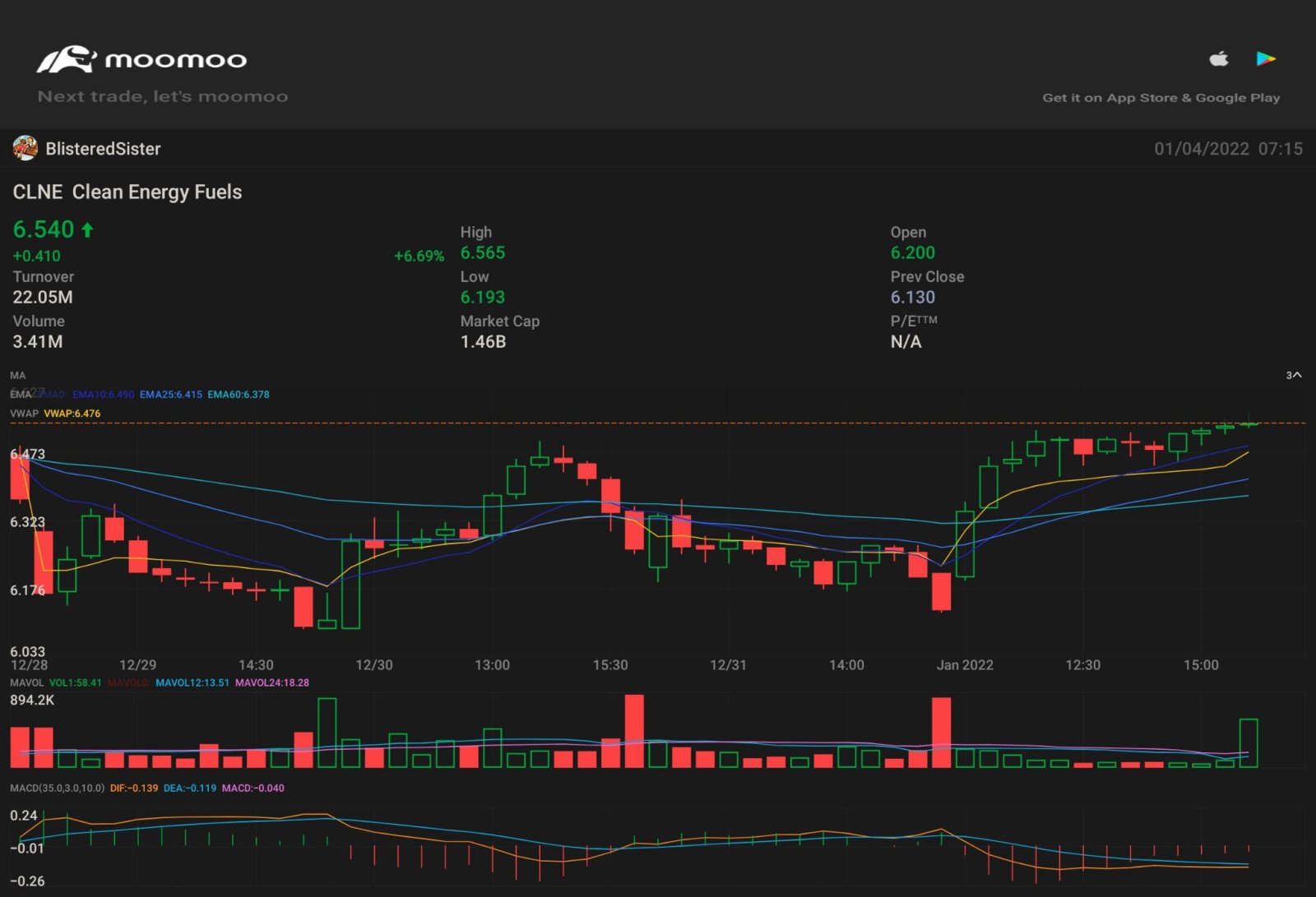Viewport: 1316px width, 897px height.
Task: Select the CLNE Clean Energy Fuels title
Action: 127,192
